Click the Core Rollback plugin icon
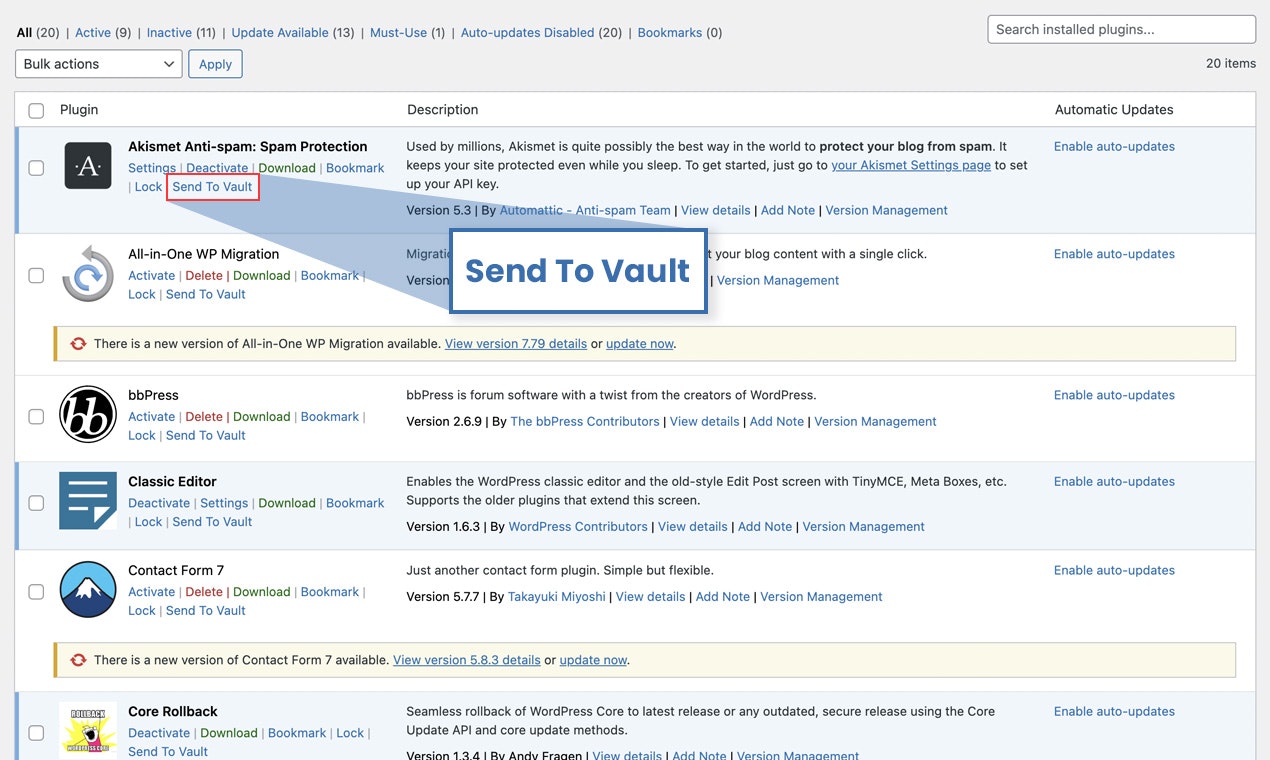1270x760 pixels. coord(88,730)
